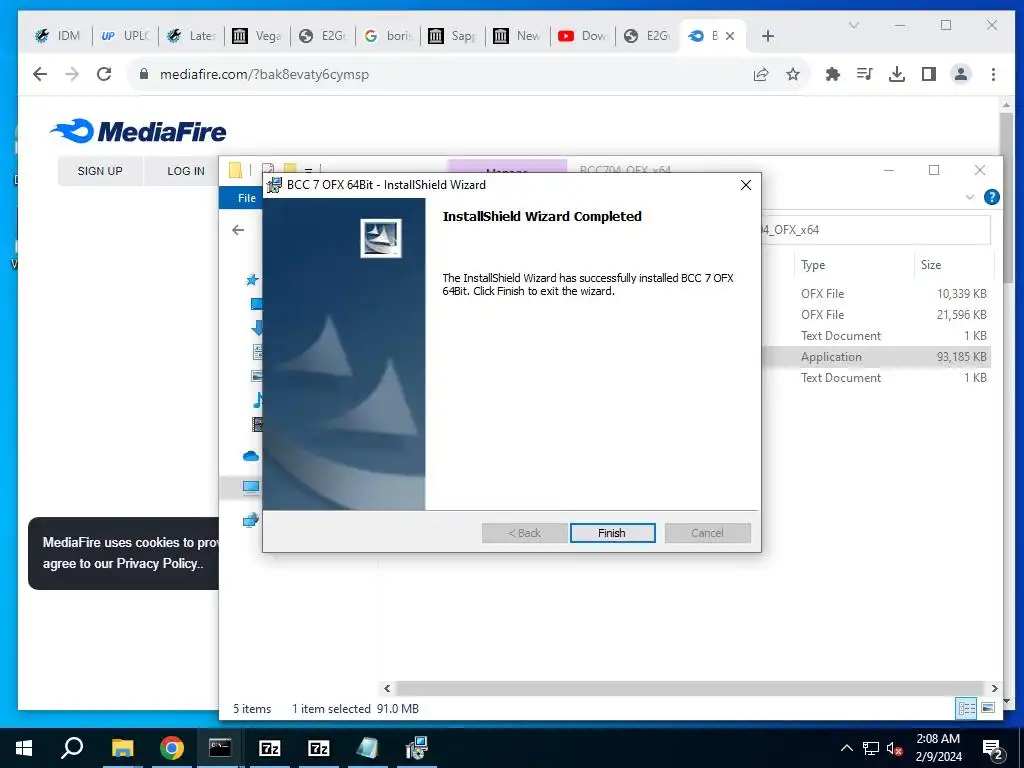Image resolution: width=1024 pixels, height=768 pixels.
Task: Select the 10,339 KB OFX File row
Action: tap(877, 294)
